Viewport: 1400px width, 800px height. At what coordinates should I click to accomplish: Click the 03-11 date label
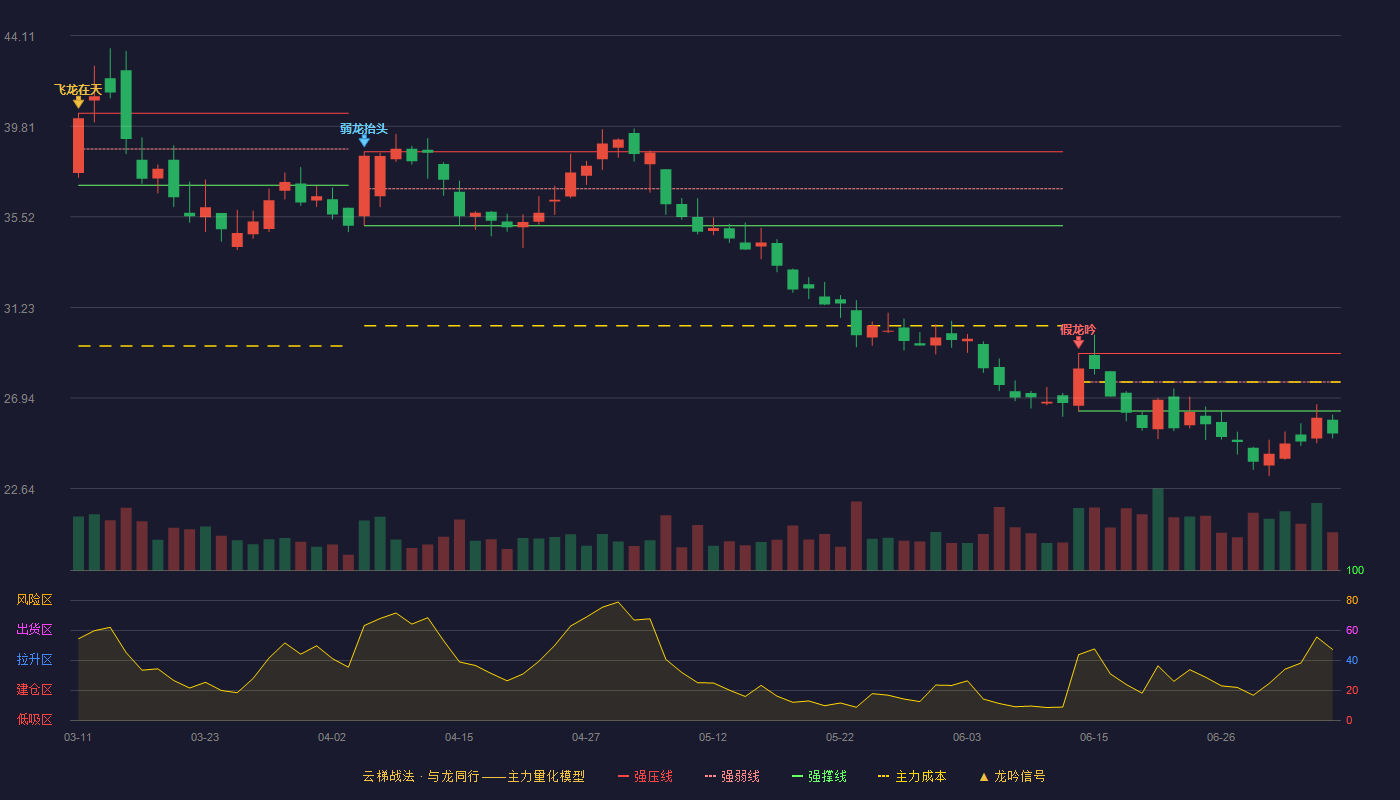78,737
